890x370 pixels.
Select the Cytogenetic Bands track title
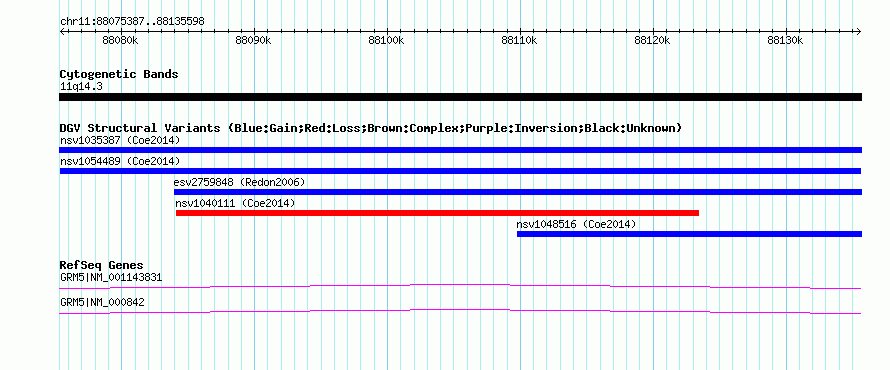(119, 74)
